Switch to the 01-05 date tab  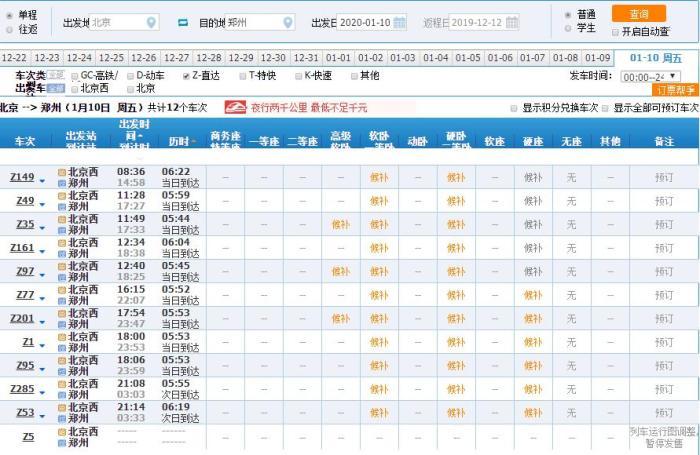(x=468, y=58)
